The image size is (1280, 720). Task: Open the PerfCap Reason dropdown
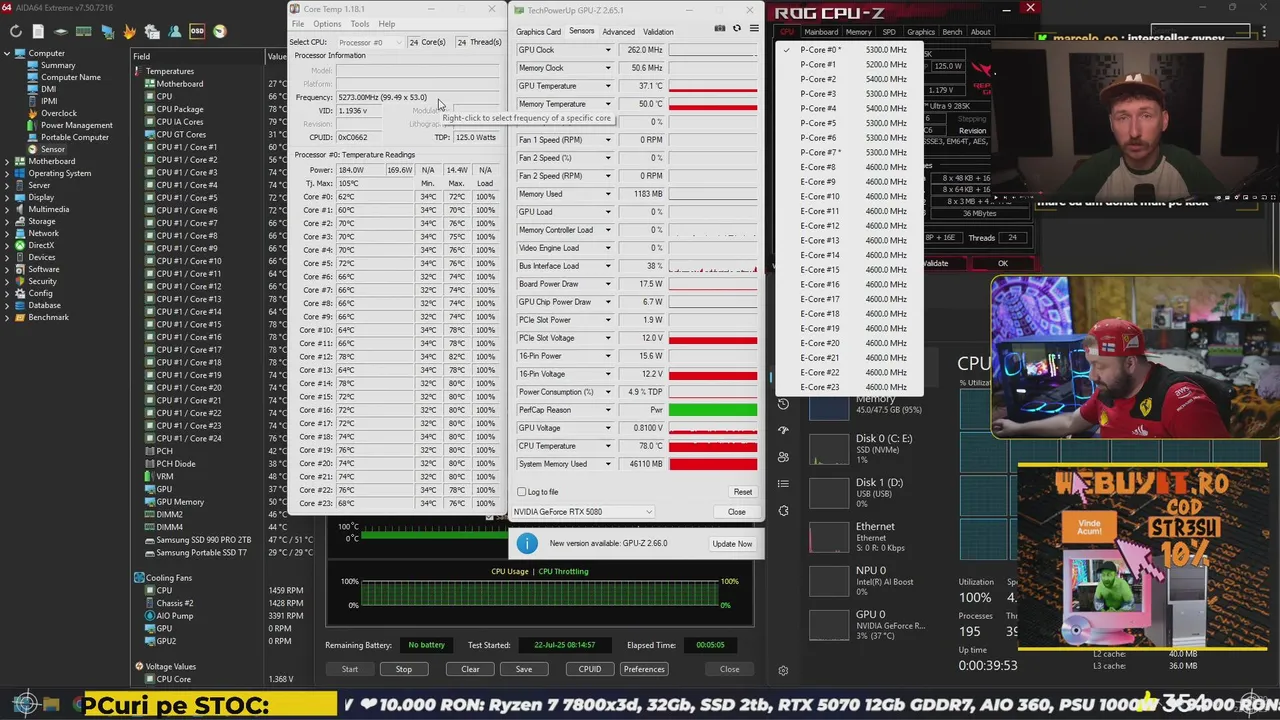(x=607, y=410)
